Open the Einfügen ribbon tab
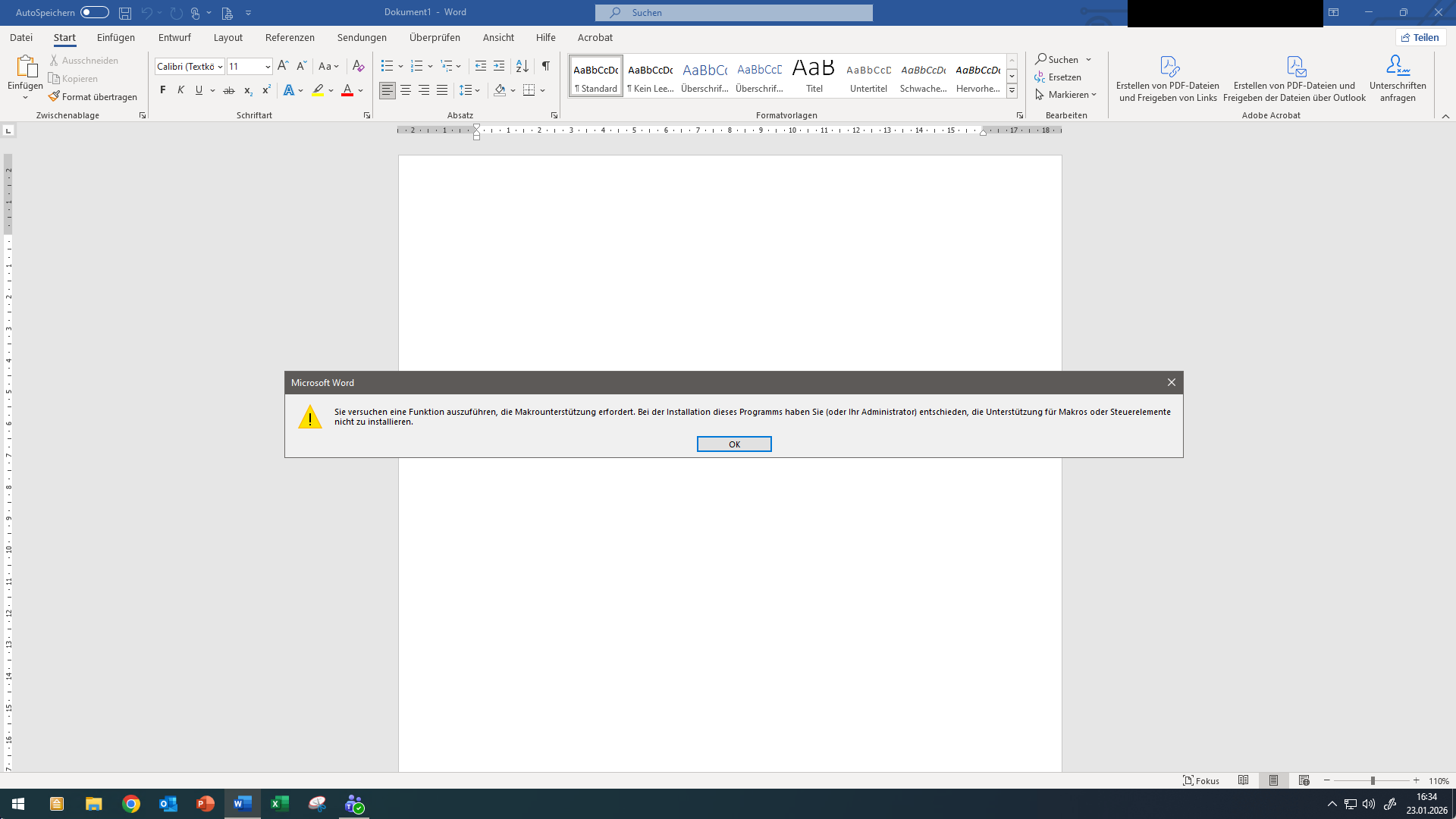 (x=115, y=37)
